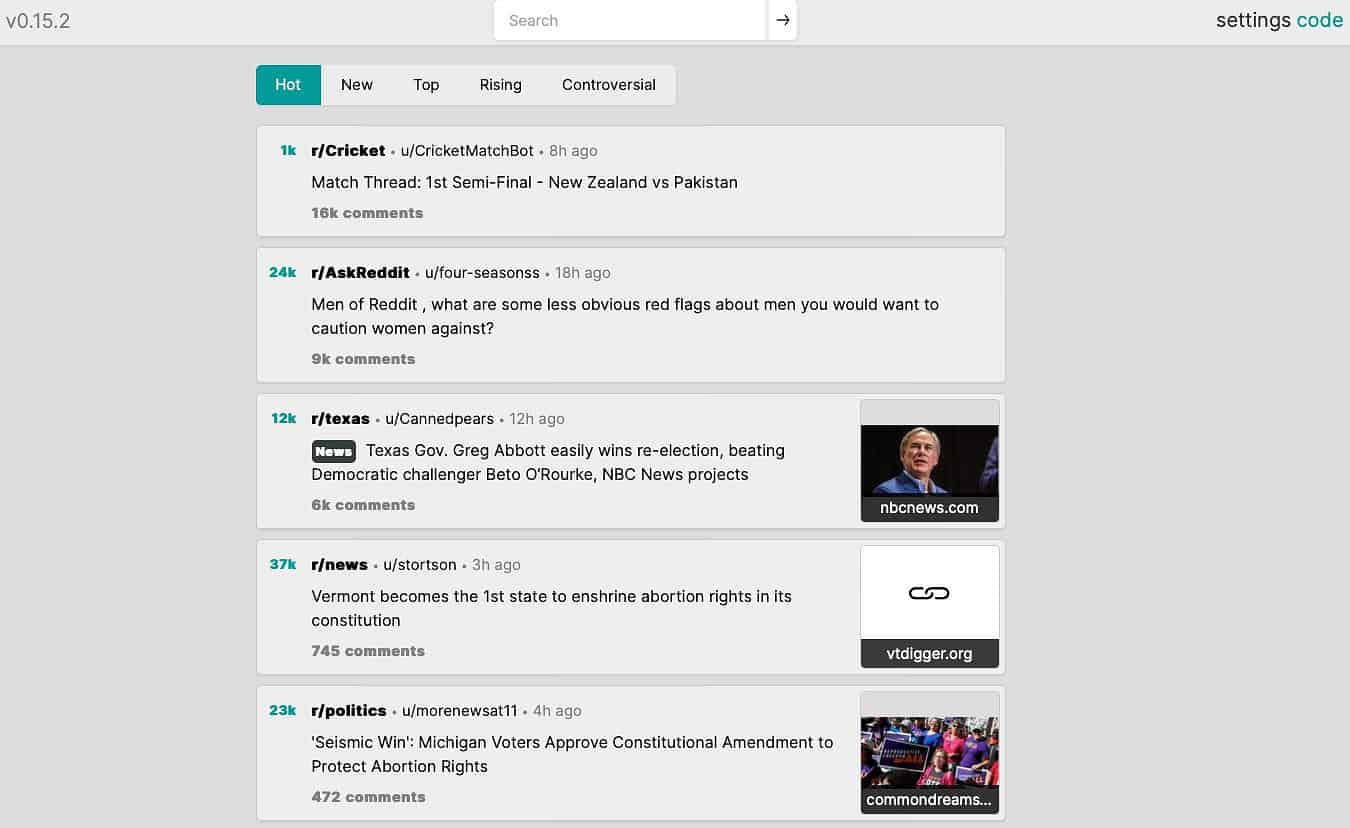Screen dimensions: 1350x828
Task: Show Rising posts tab
Action: (x=500, y=85)
